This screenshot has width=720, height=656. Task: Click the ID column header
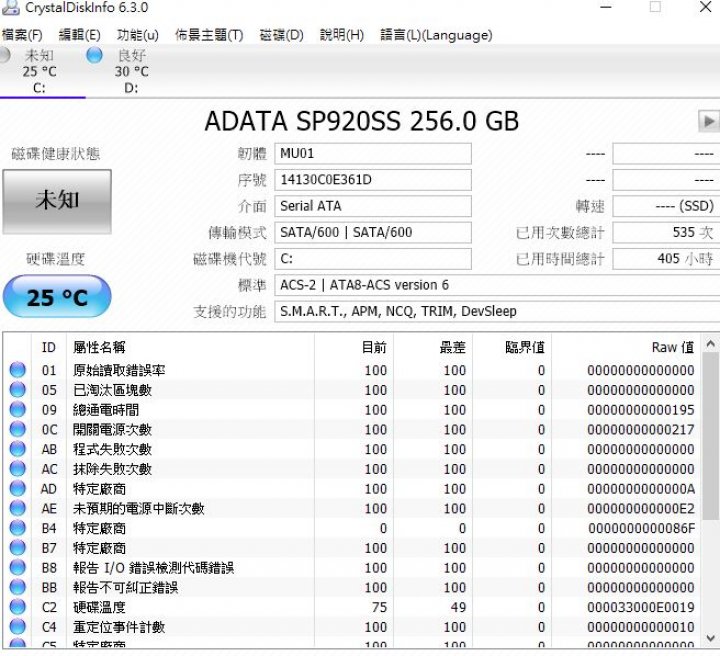[49, 348]
